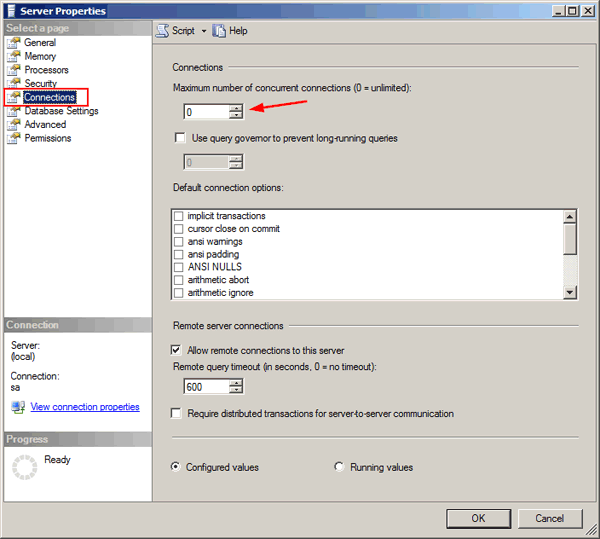
Task: Minimize the Server Properties window
Action: coord(559,11)
